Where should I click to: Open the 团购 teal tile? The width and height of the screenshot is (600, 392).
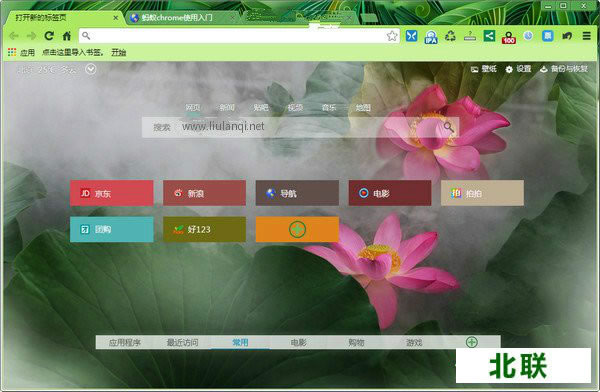point(112,229)
